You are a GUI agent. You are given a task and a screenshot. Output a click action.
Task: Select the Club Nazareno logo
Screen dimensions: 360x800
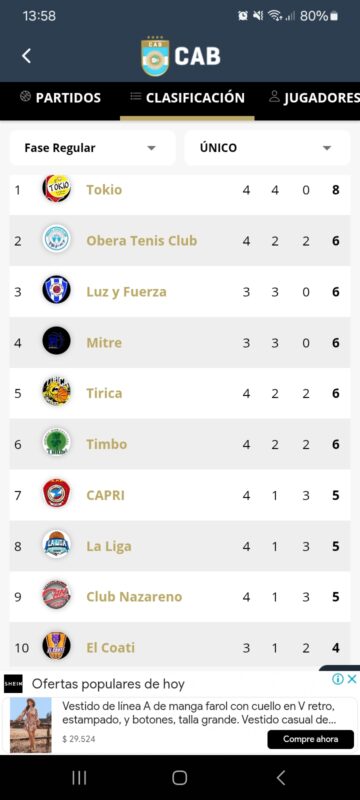tap(56, 595)
